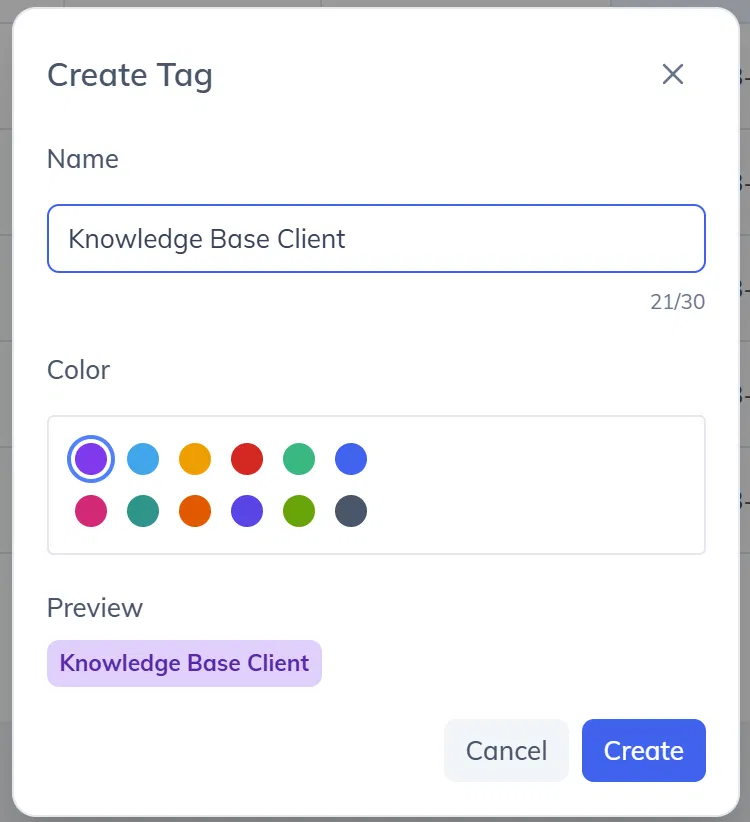Click the Knowledge Base Client preview tag
The height and width of the screenshot is (822, 750).
184,663
